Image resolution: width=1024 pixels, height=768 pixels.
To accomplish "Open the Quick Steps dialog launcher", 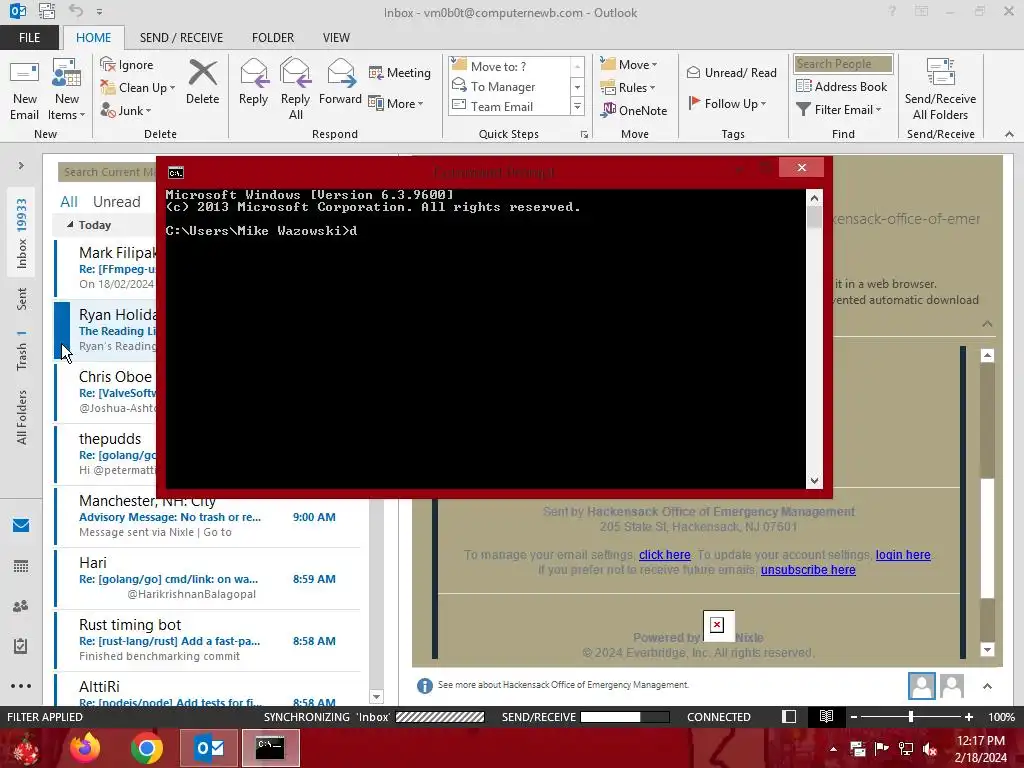I will coord(584,135).
